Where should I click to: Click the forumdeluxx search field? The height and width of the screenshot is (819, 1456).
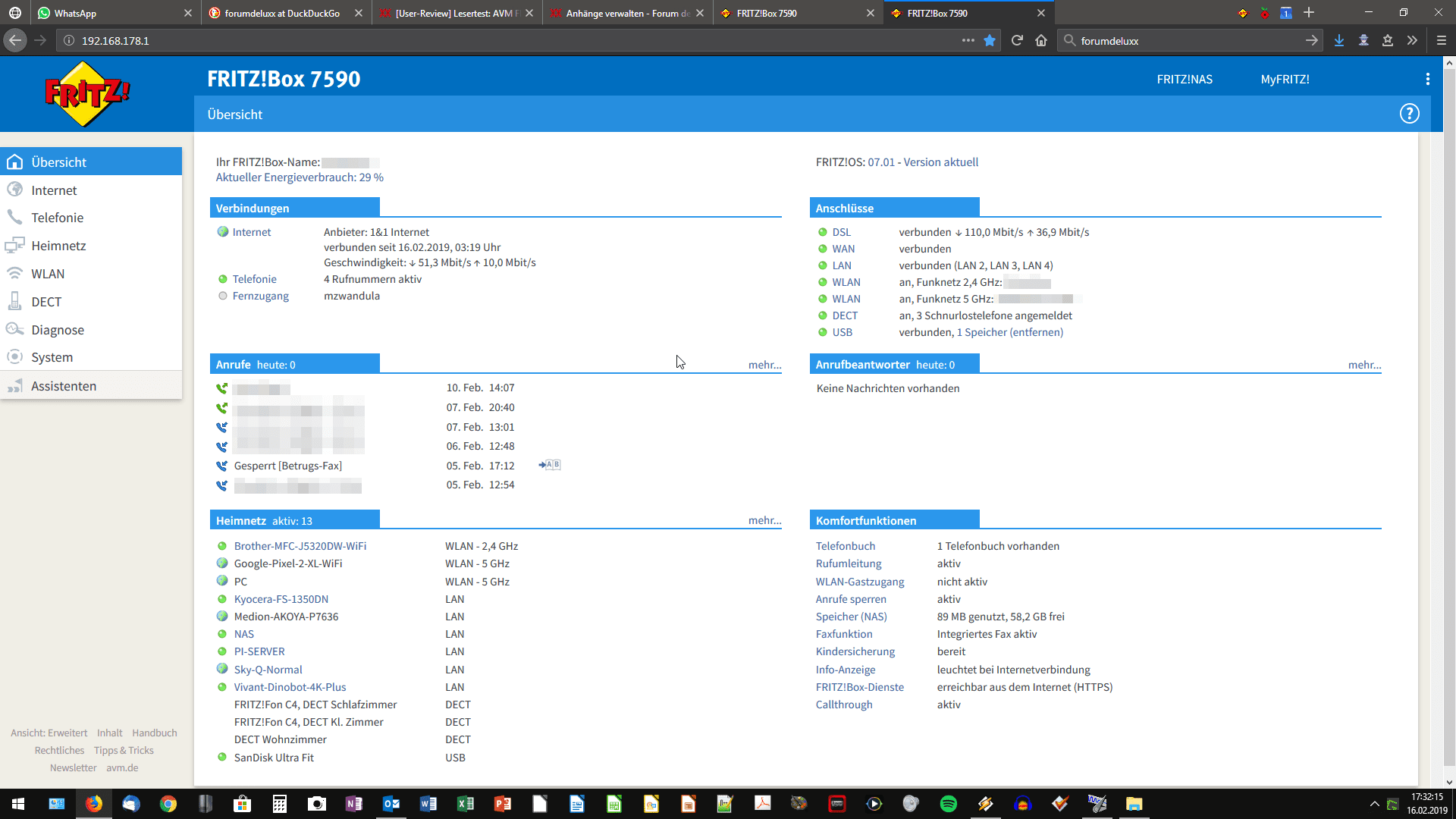click(1189, 40)
